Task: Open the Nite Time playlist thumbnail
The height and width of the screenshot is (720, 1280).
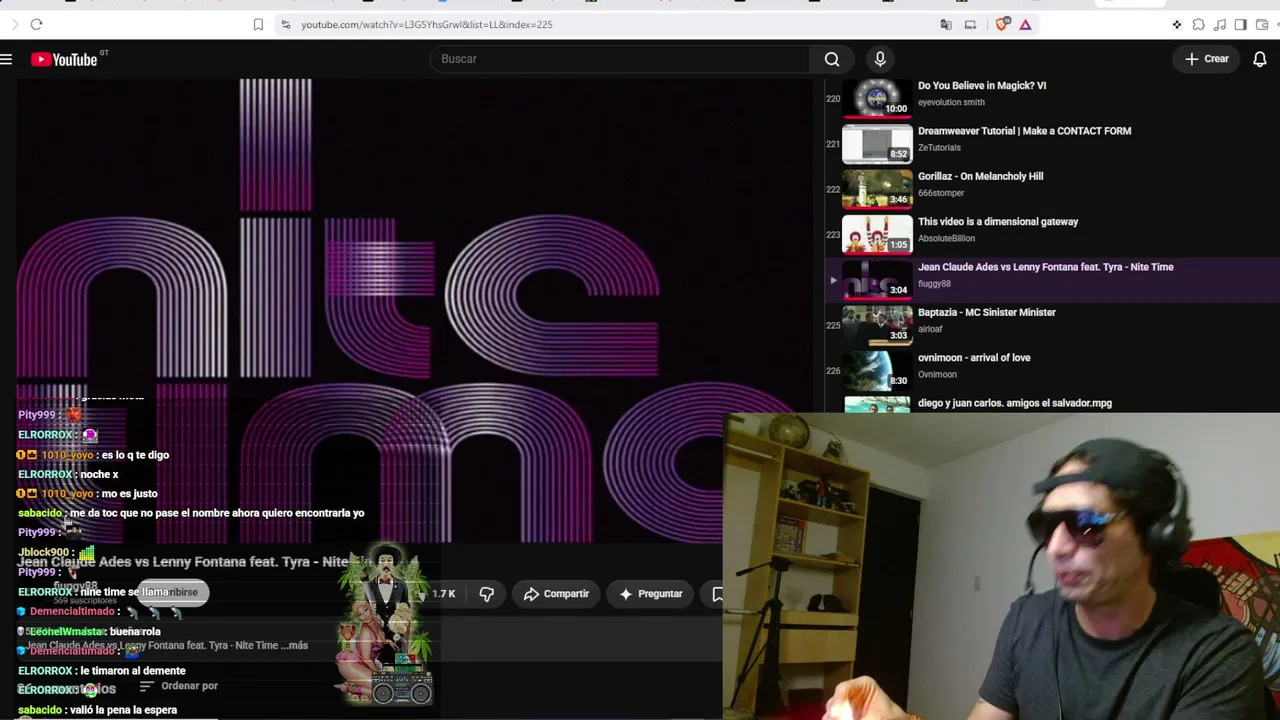Action: point(877,279)
